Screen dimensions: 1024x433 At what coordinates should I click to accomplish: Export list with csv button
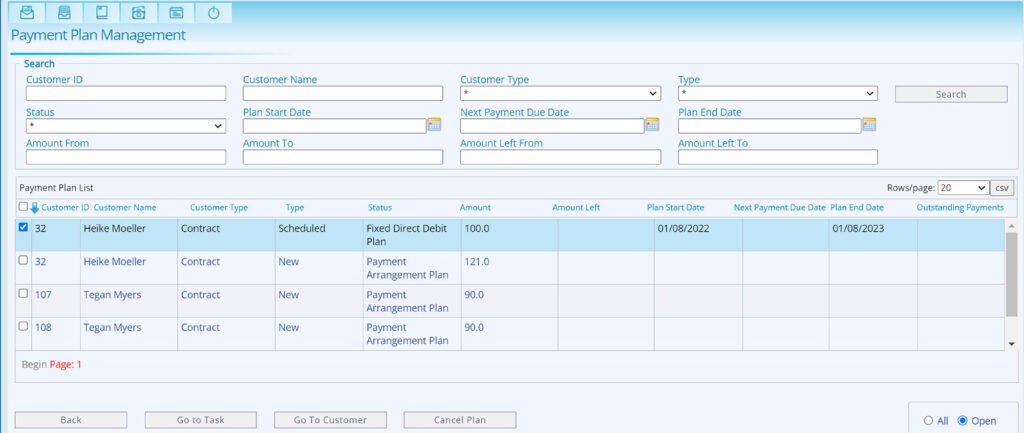tap(1002, 187)
